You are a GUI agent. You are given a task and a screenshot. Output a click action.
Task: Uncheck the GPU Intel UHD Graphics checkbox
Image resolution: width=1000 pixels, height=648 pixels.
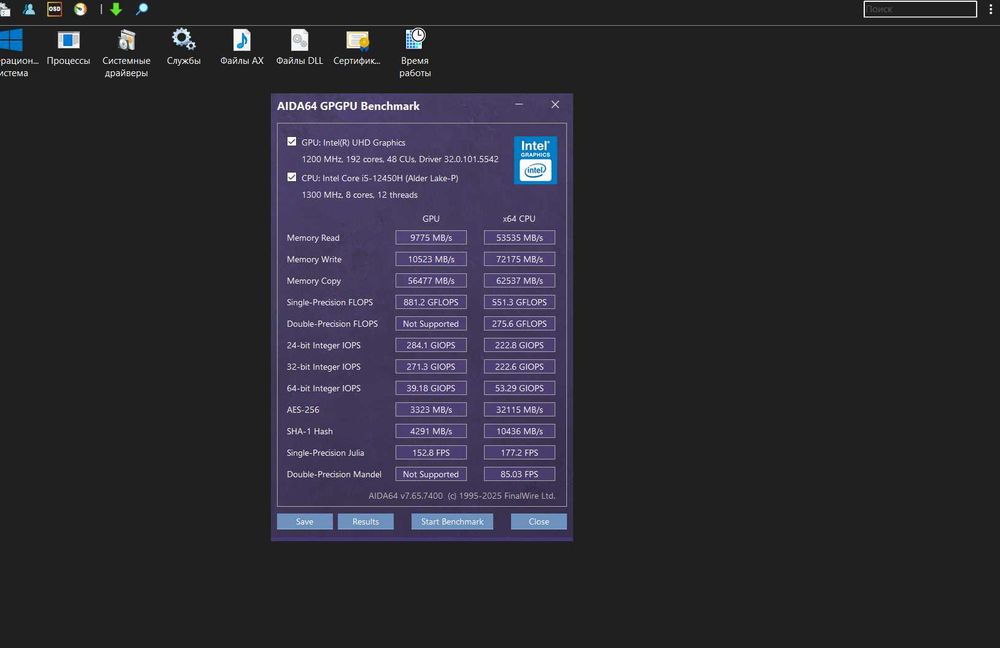tap(291, 142)
